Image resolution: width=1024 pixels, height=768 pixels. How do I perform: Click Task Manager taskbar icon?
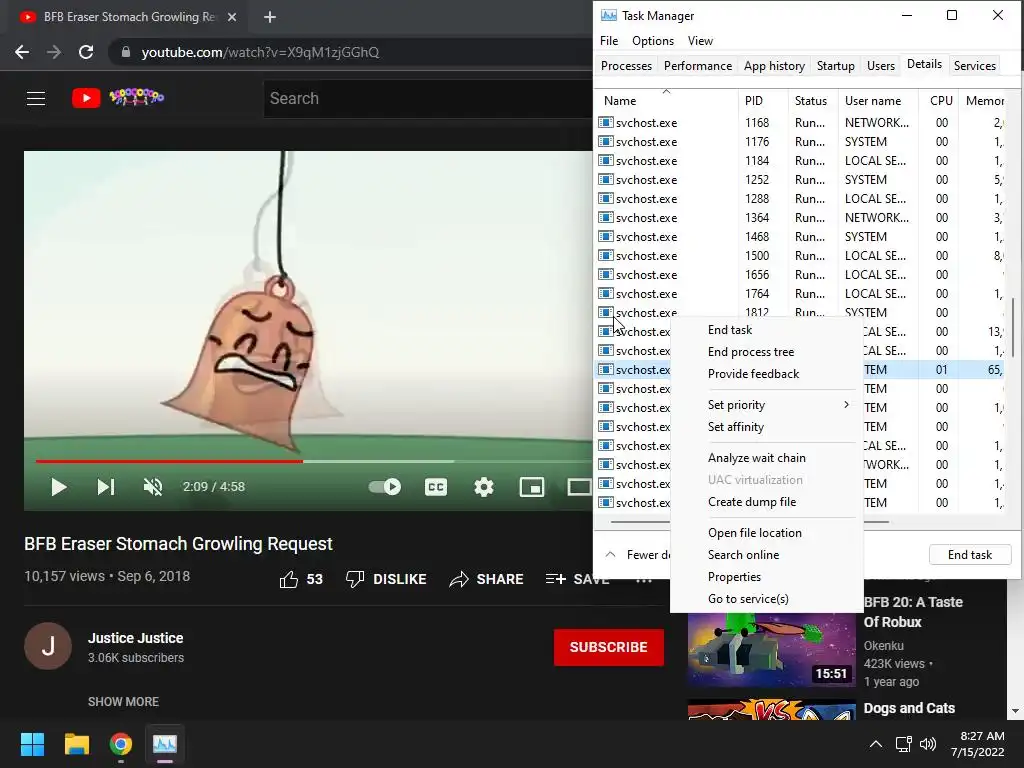click(x=165, y=744)
